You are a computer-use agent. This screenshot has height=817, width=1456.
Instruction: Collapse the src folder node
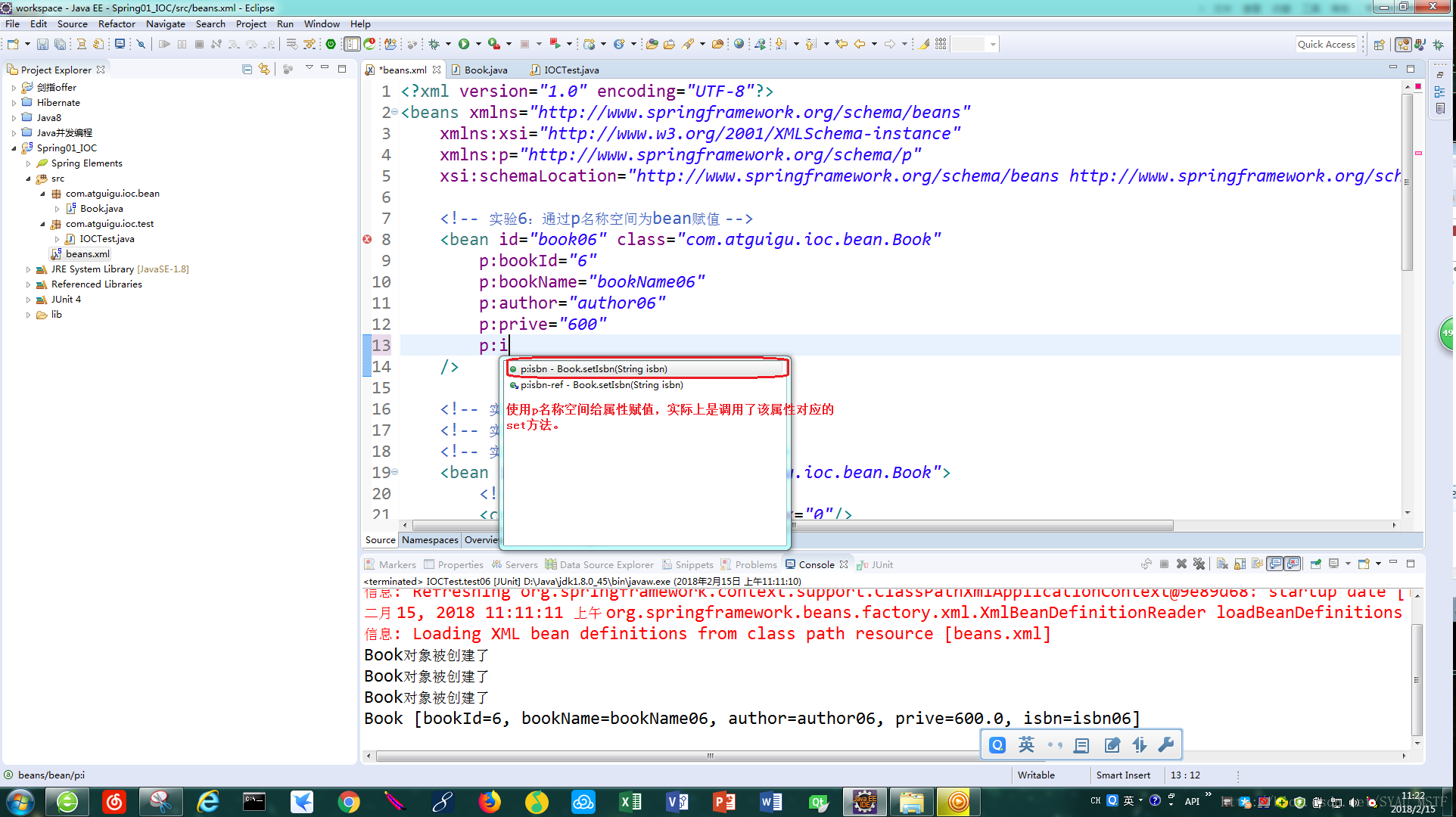[28, 179]
